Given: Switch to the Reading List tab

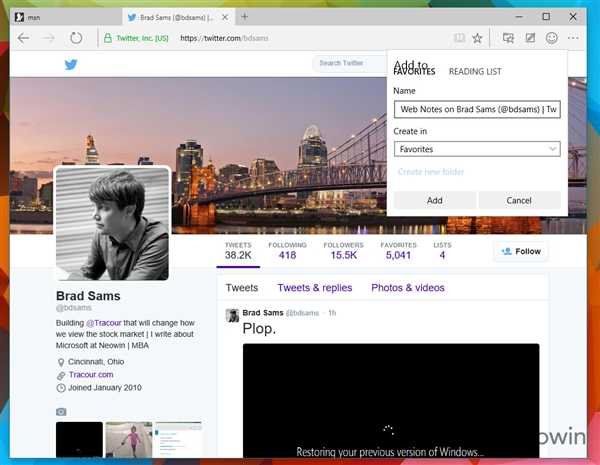Looking at the screenshot, I should point(475,72).
